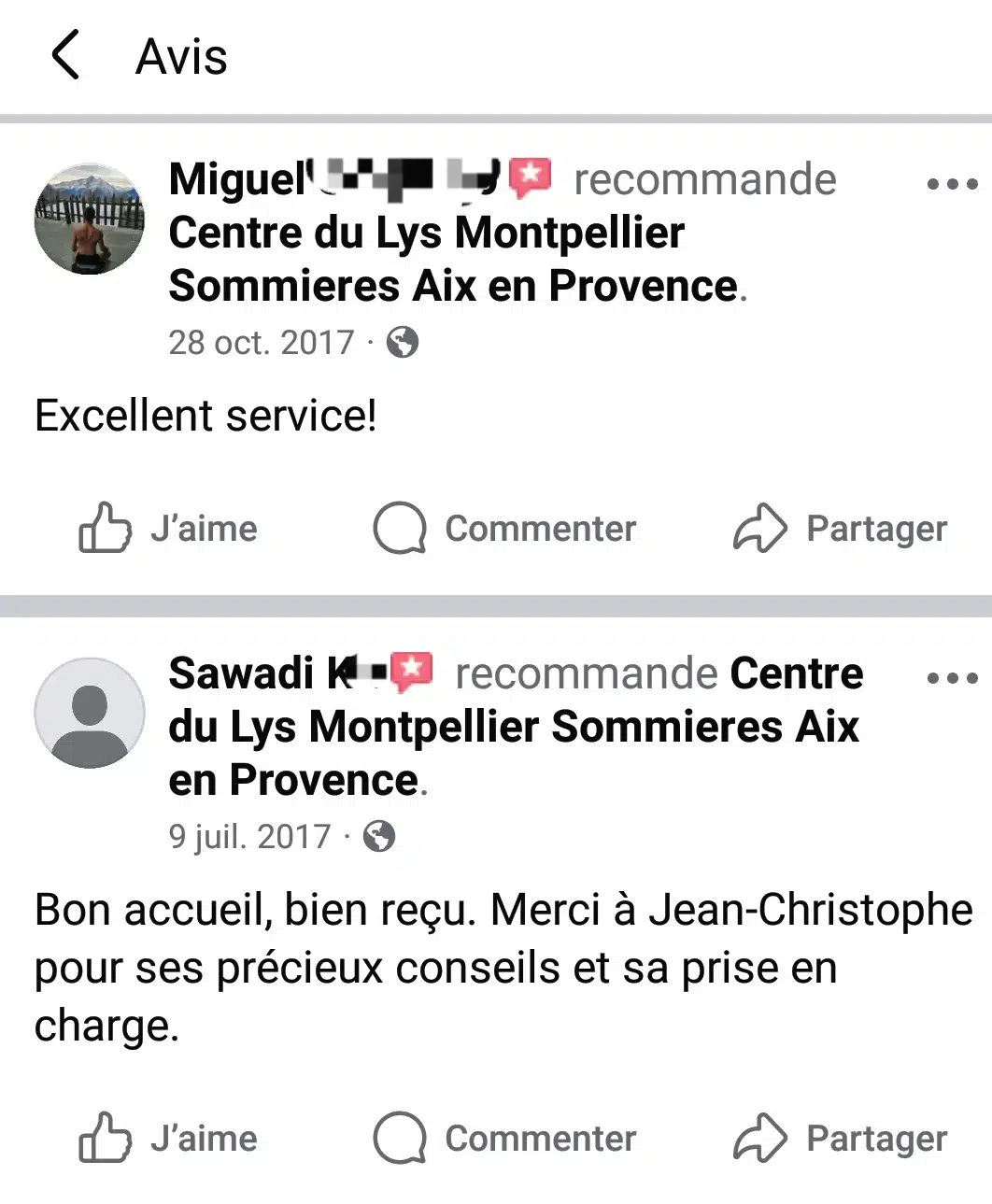Comment on Sawadi's review
Image resolution: width=992 pixels, height=1204 pixels.
(504, 1139)
